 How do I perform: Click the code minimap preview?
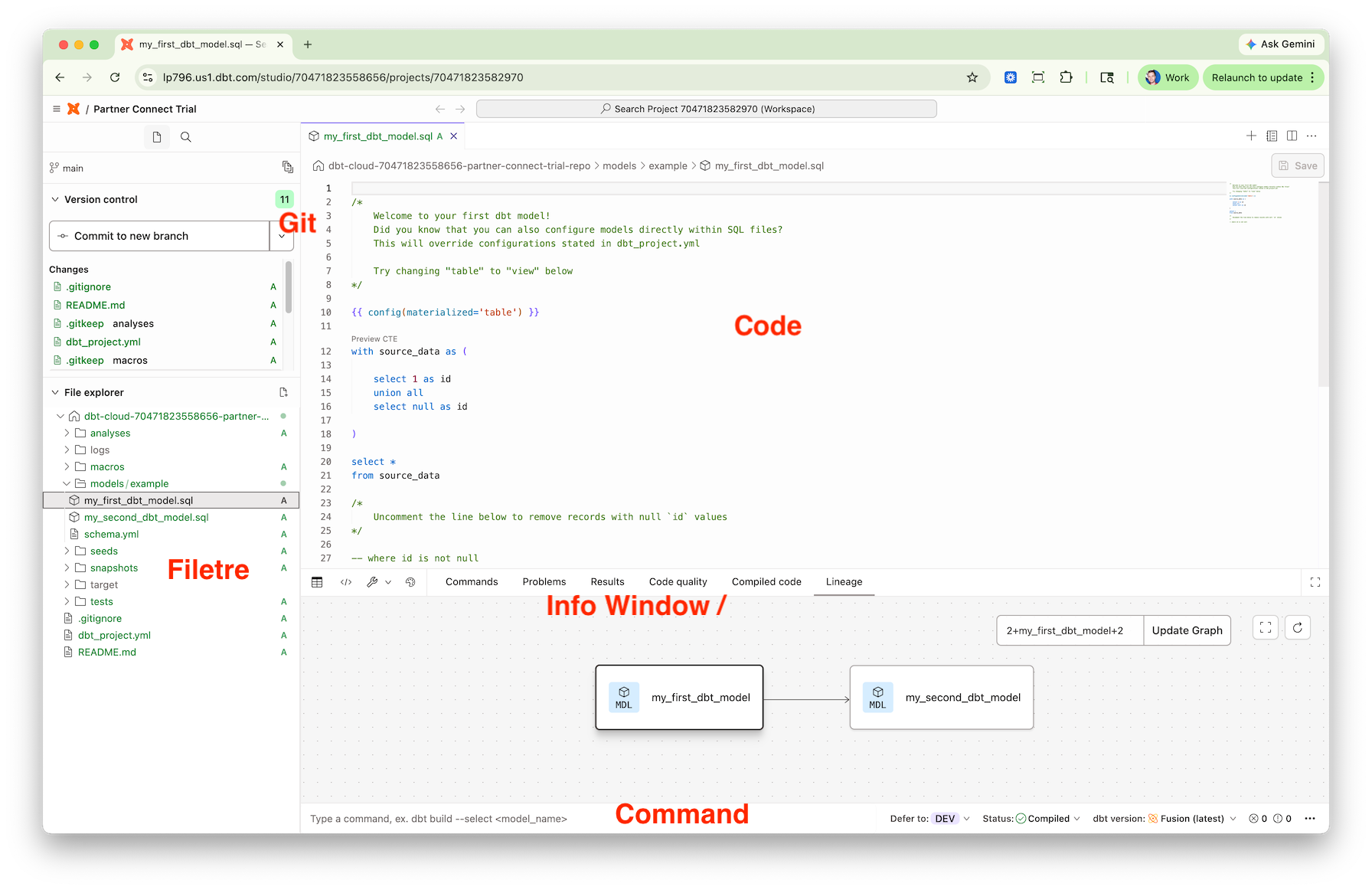[x=1260, y=203]
